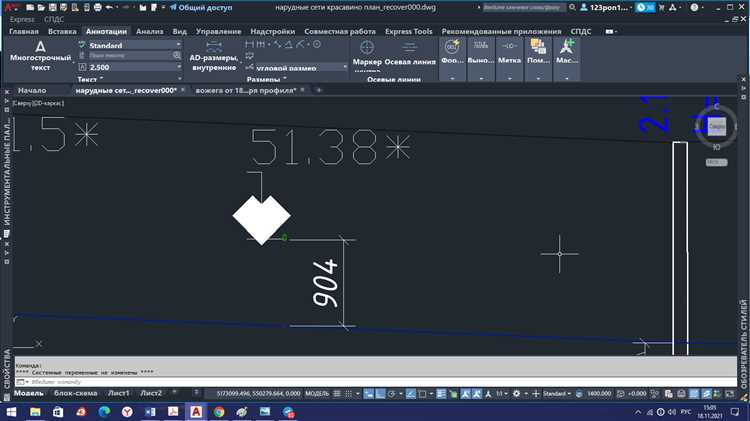750x421 pixels.
Task: Click the linear dimension icon in Размеры panel
Action: tap(250, 44)
